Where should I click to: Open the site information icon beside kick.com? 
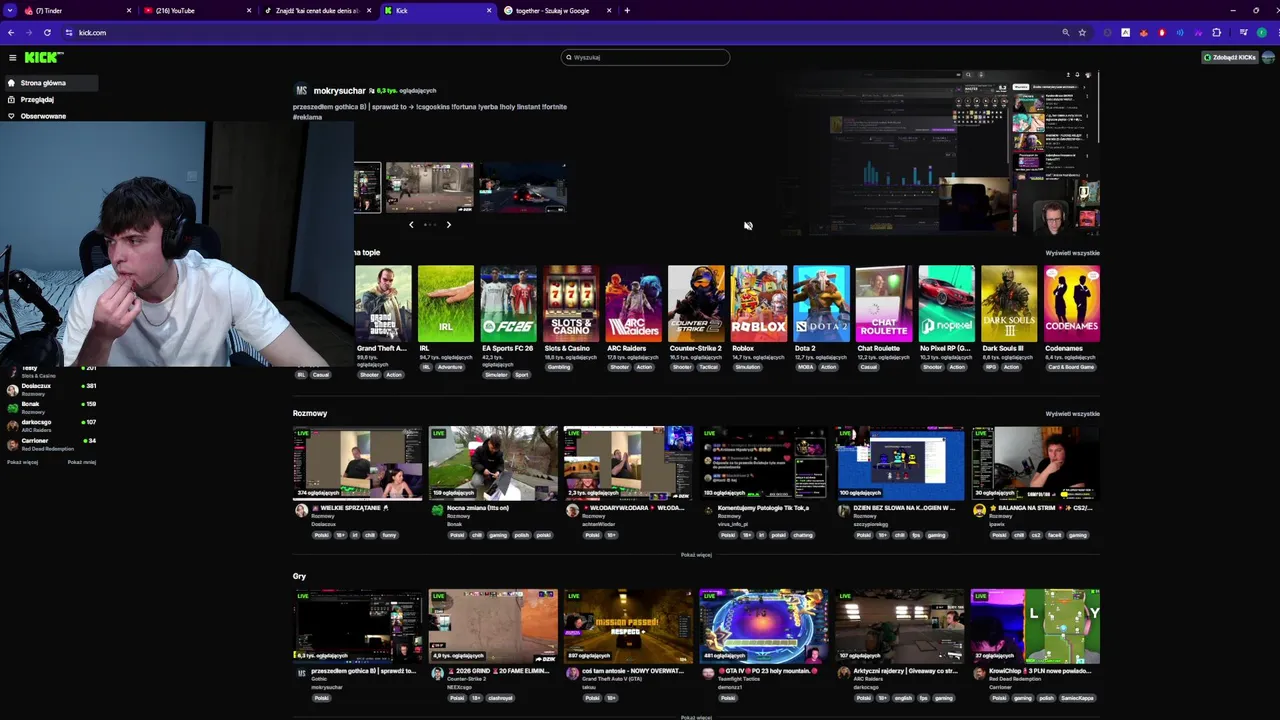(69, 32)
